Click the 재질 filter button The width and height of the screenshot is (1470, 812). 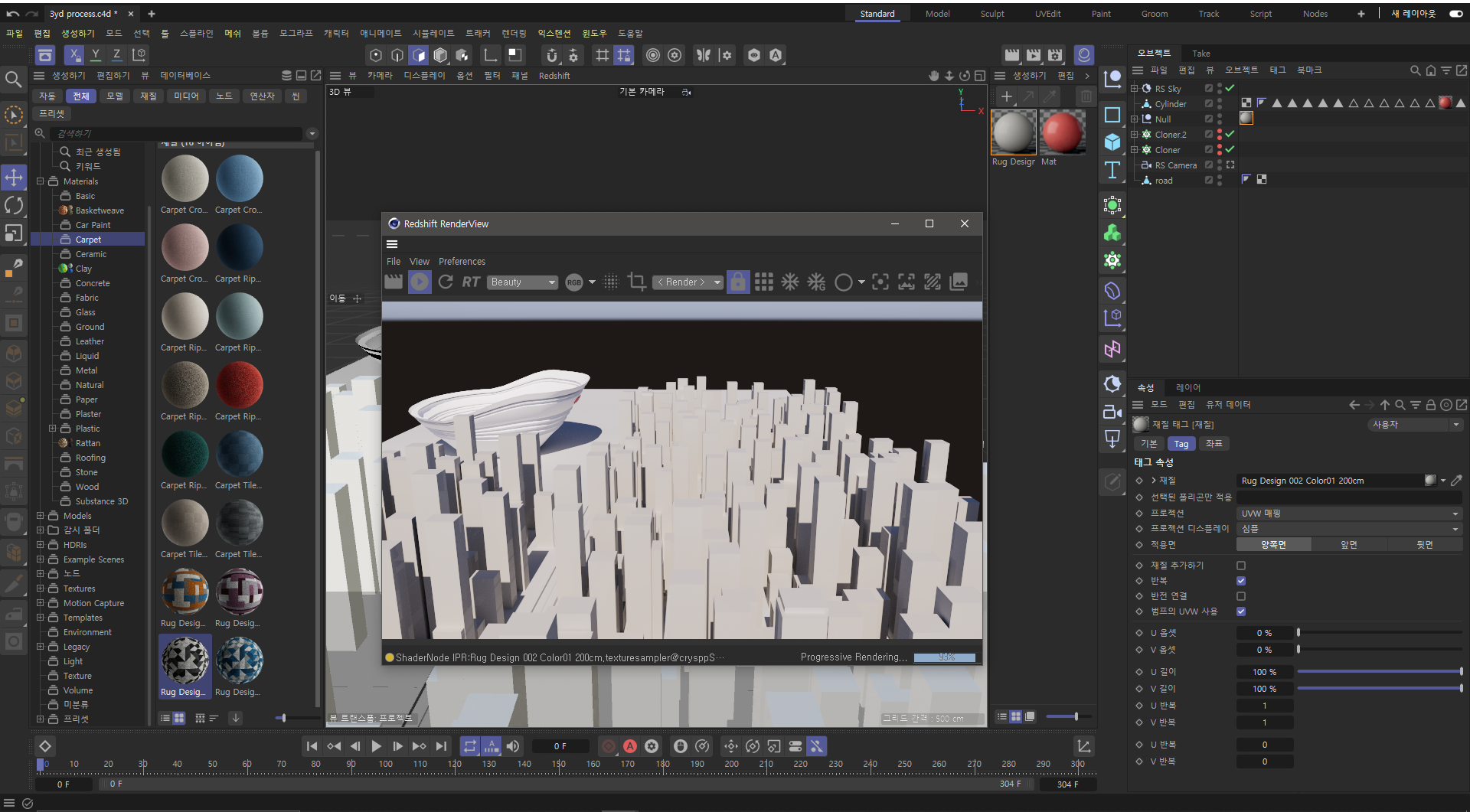point(149,96)
